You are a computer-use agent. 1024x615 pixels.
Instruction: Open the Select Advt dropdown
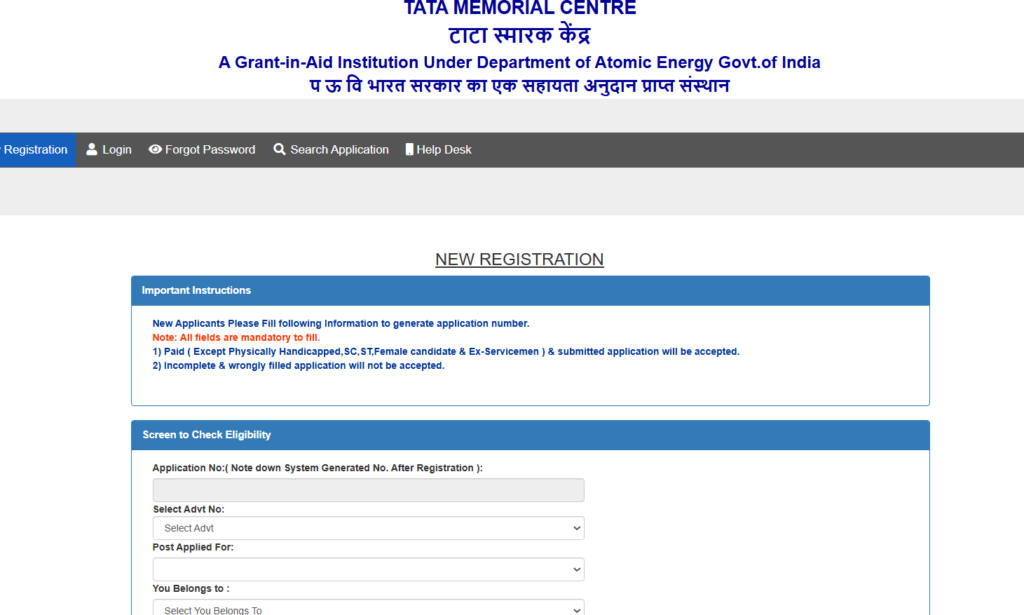pos(368,528)
